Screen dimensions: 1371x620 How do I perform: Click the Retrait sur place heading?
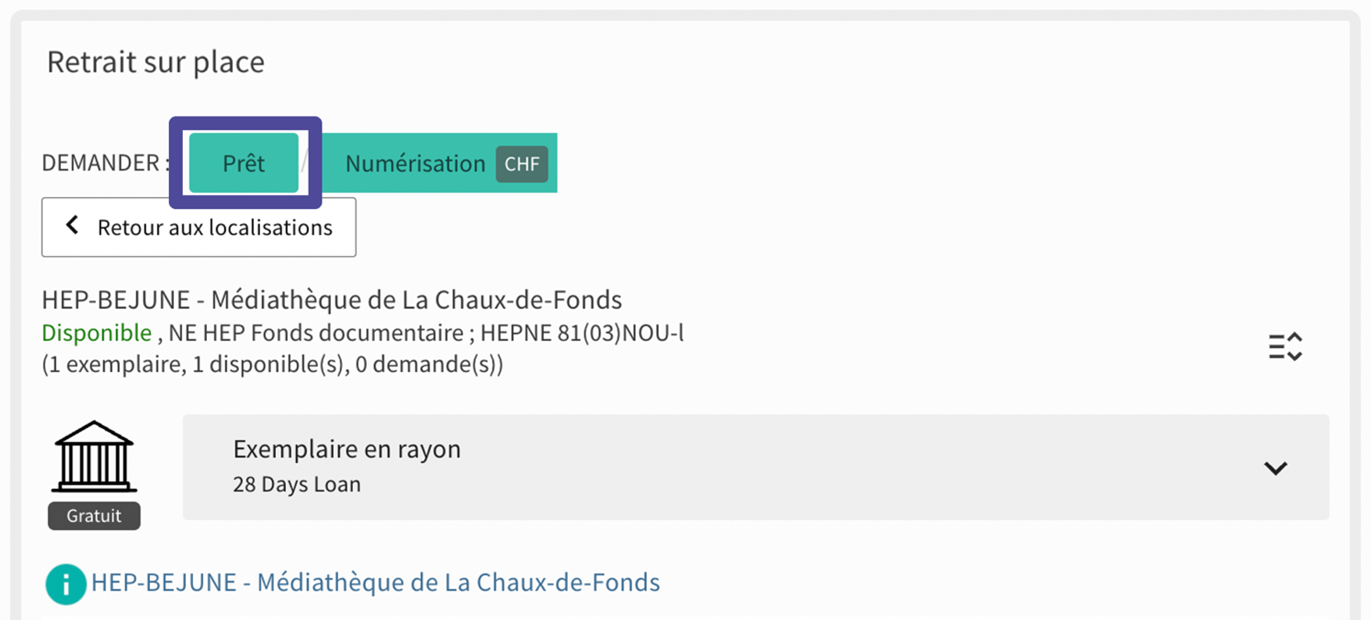156,62
